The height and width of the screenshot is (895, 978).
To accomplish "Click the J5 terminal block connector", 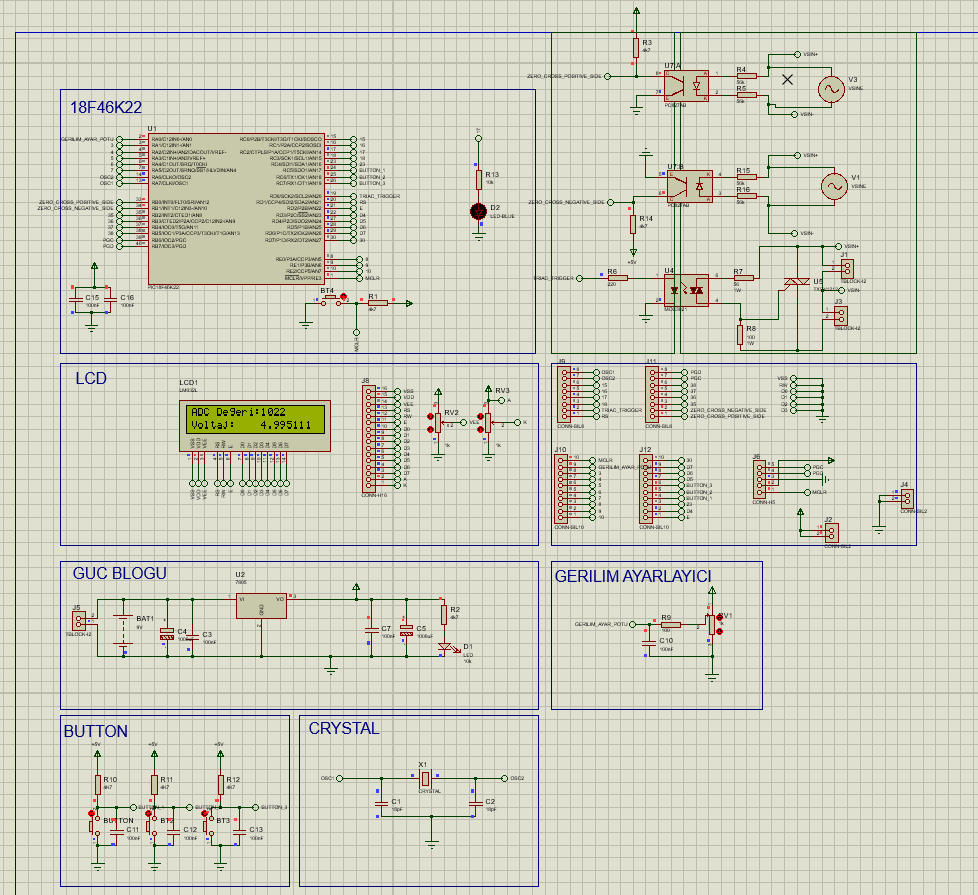I will pos(79,621).
